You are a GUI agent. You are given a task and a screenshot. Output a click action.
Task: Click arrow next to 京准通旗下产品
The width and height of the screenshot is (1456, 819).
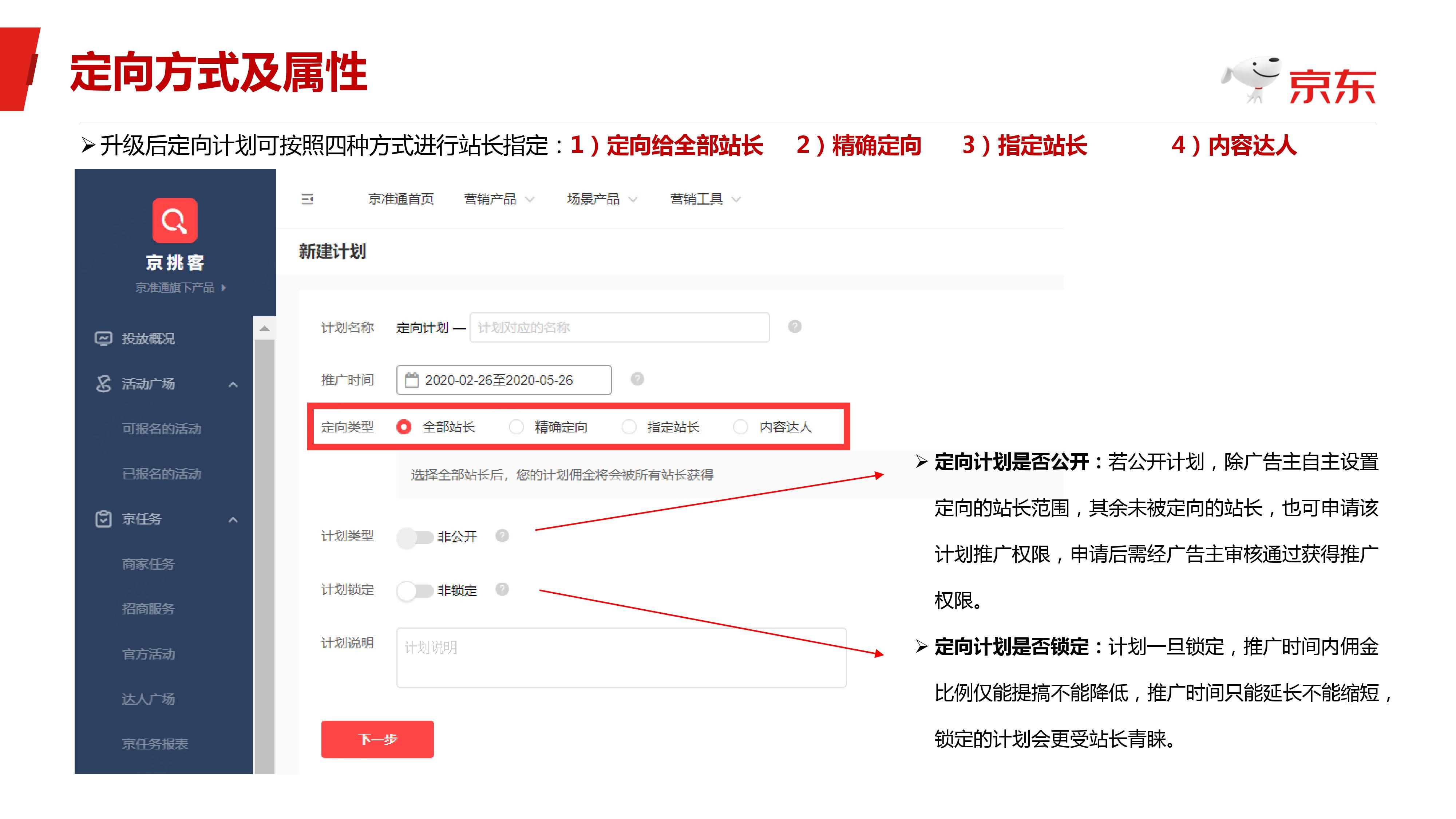[224, 288]
